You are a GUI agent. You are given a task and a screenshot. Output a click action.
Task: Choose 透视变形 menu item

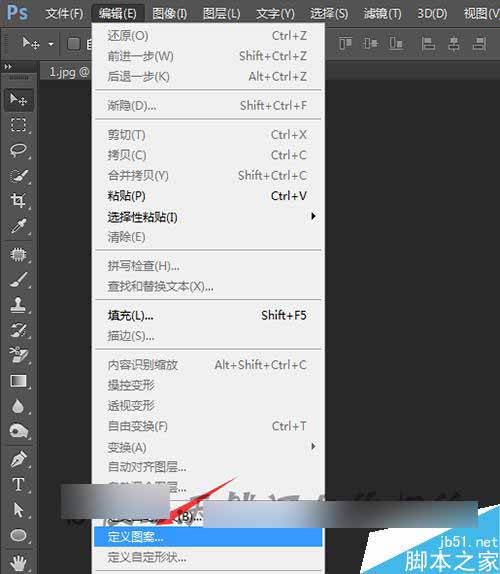tap(208, 406)
